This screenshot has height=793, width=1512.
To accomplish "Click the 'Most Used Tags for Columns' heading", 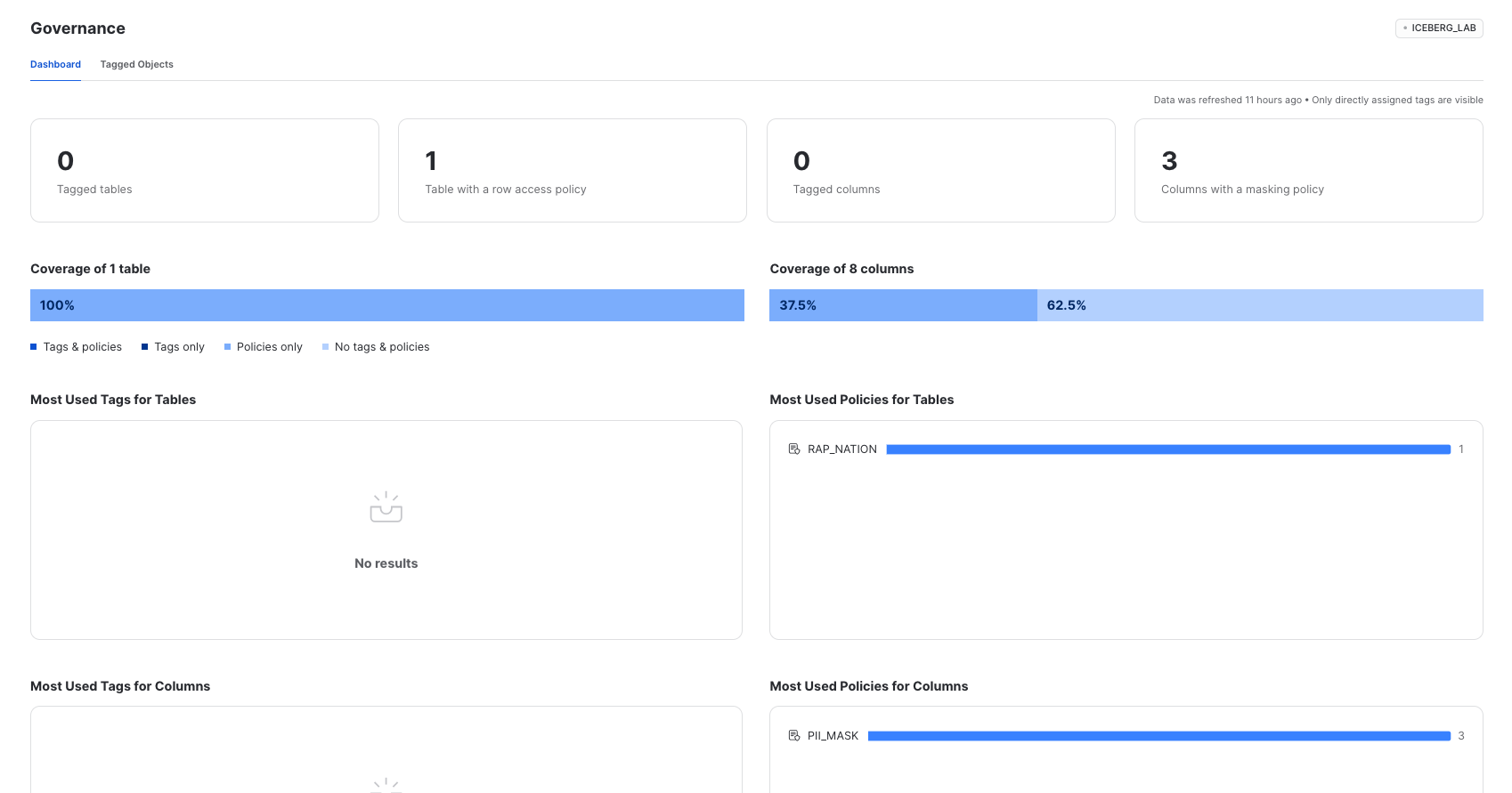I will [120, 686].
